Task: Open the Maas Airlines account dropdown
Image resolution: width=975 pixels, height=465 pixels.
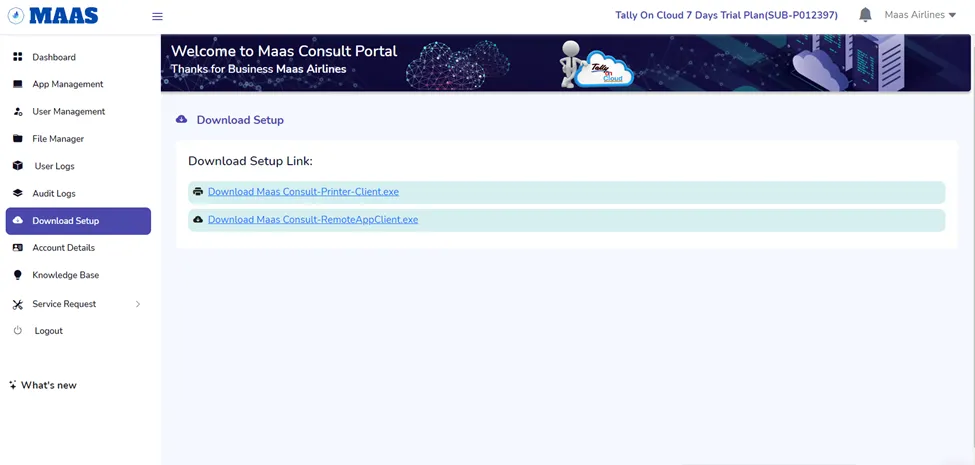Action: 920,15
